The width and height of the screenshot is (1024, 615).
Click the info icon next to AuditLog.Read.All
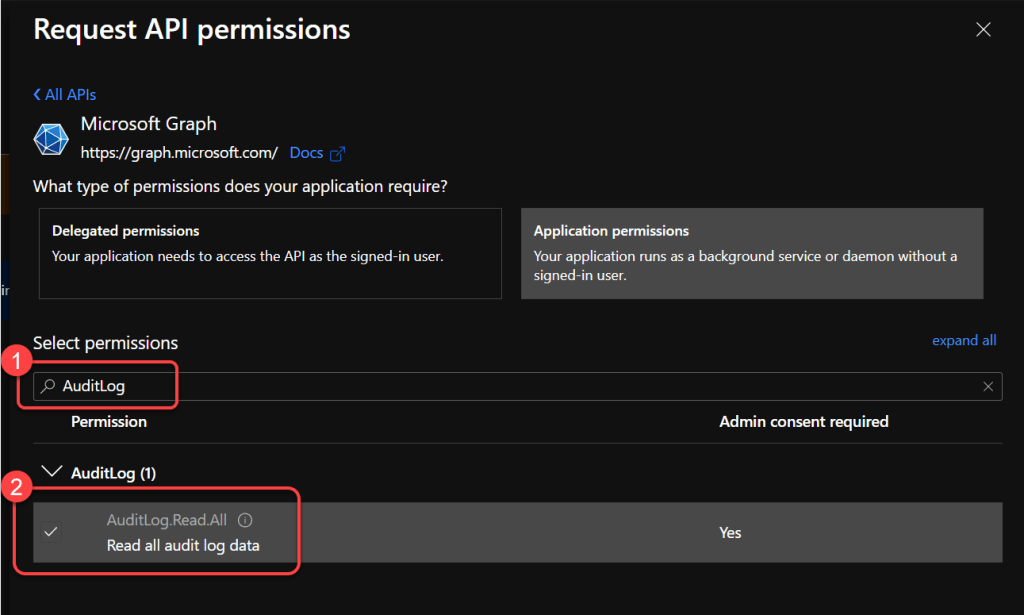pyautogui.click(x=246, y=520)
